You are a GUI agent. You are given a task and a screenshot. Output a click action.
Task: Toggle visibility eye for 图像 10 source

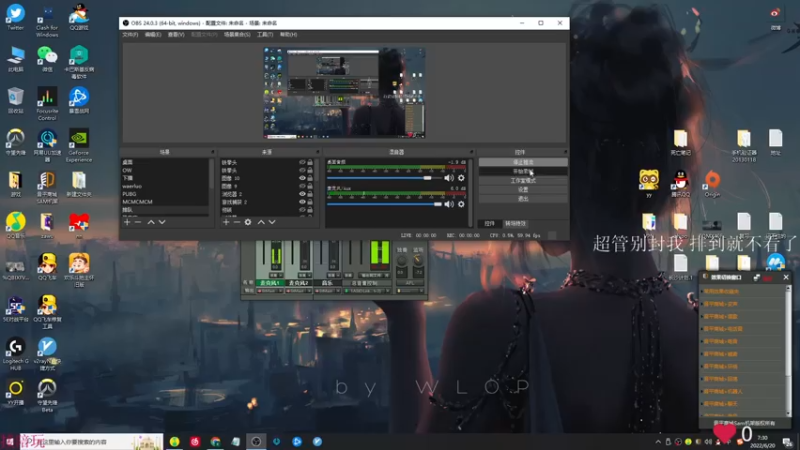(x=302, y=178)
